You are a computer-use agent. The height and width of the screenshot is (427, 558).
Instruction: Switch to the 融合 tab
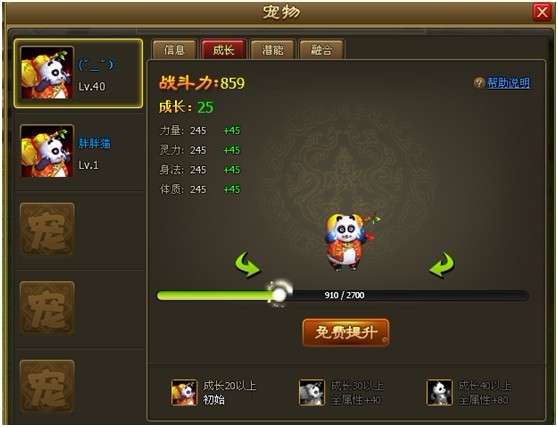pyautogui.click(x=322, y=49)
